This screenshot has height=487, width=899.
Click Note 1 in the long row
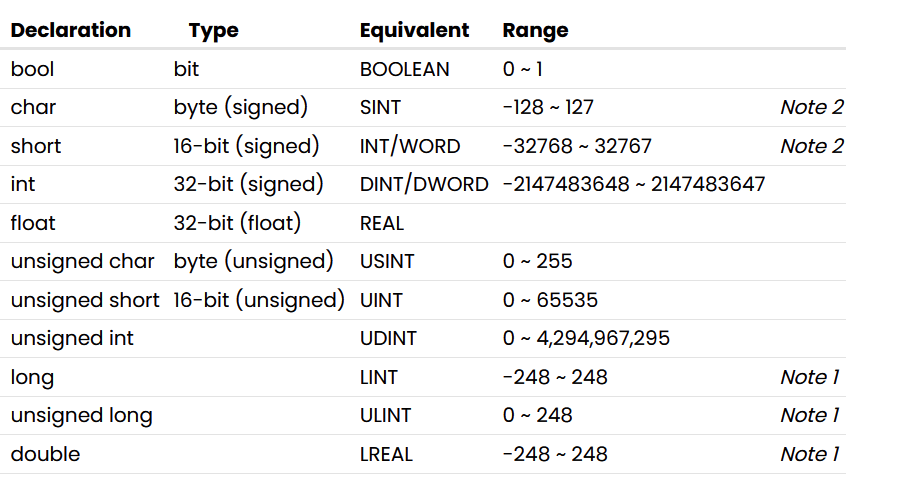809,377
